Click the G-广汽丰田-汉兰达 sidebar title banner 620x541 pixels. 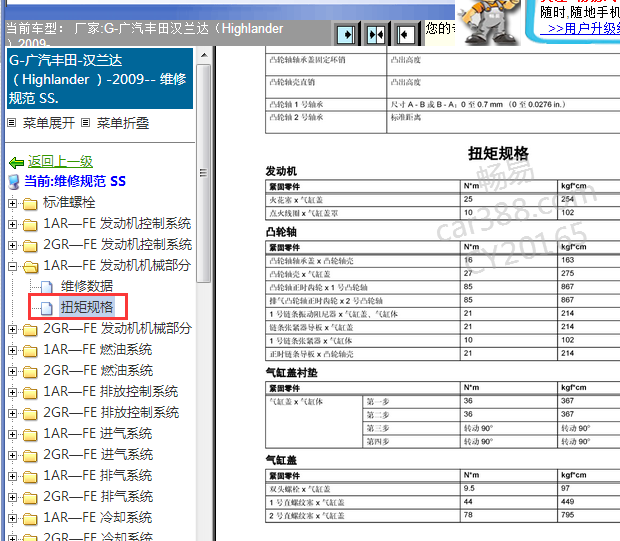click(x=100, y=78)
